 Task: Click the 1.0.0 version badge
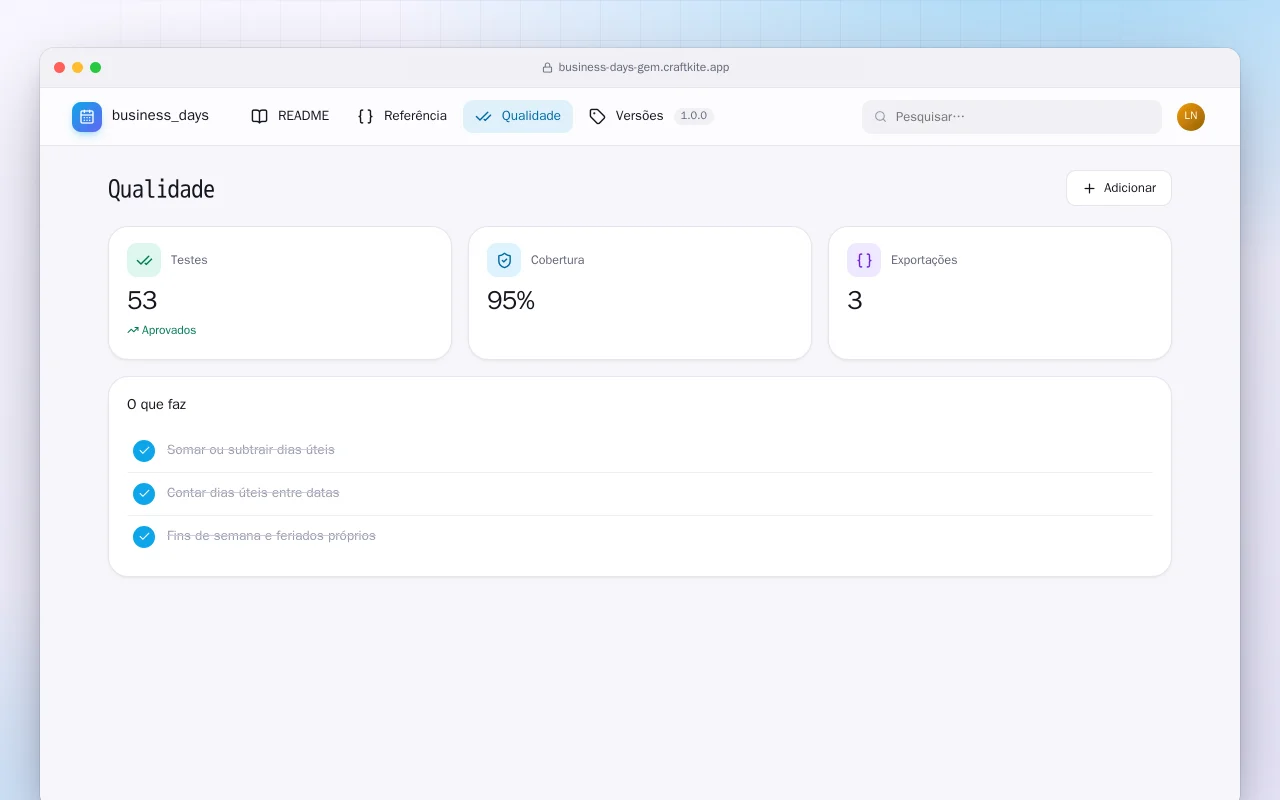coord(694,116)
